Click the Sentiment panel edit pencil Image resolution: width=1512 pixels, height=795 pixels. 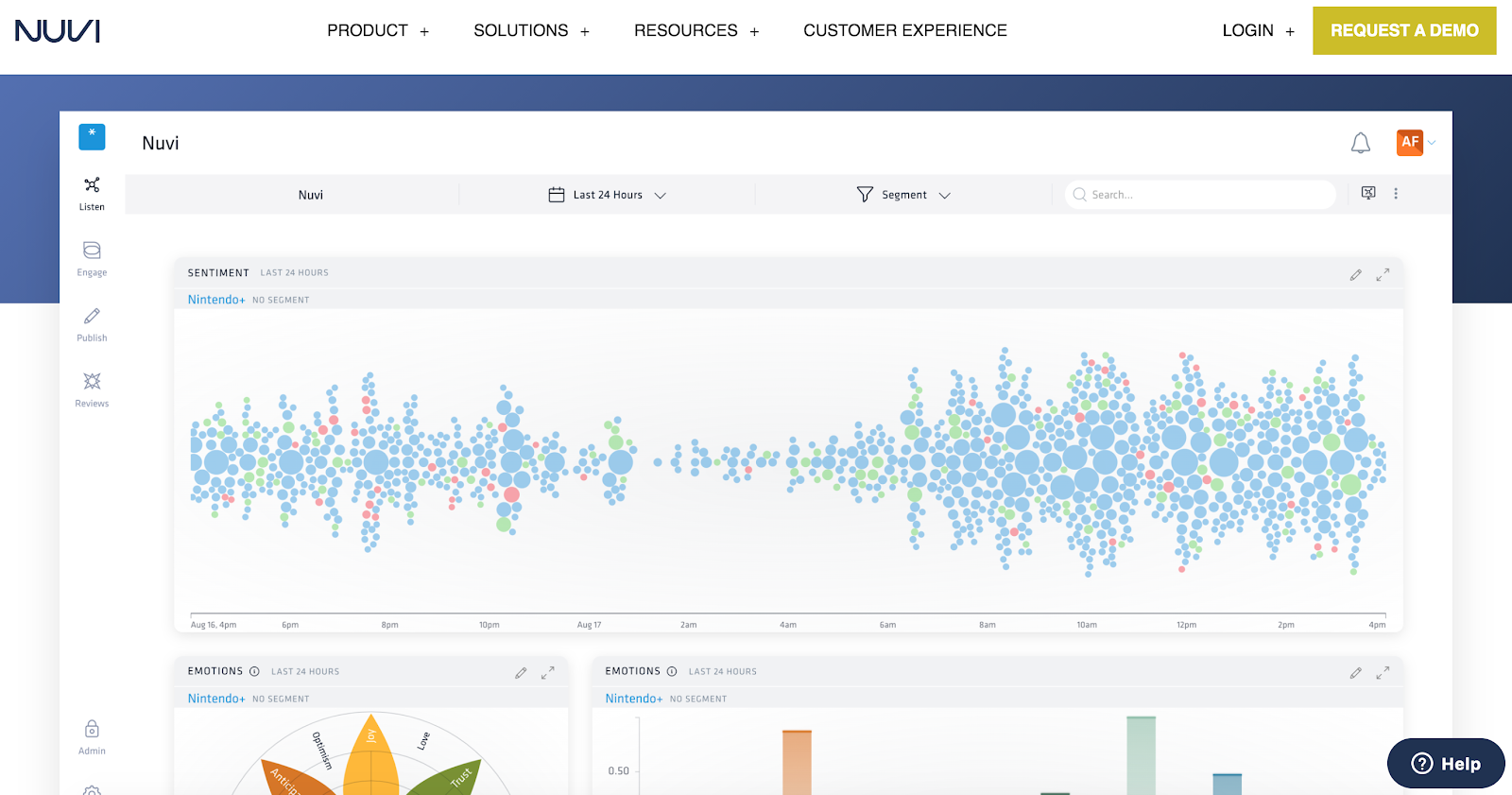click(x=1356, y=274)
